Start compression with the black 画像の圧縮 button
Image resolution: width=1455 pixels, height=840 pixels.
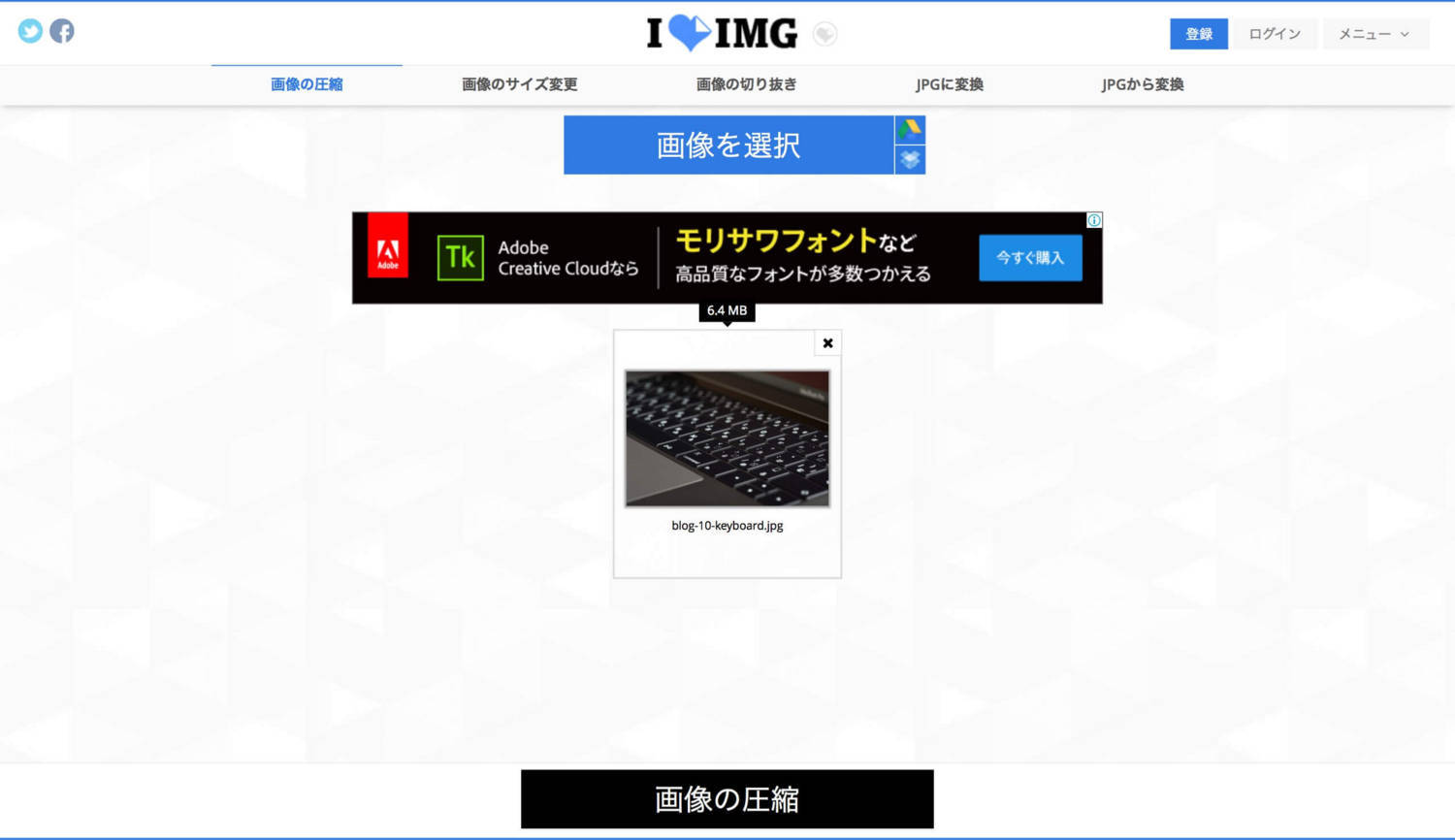pos(727,799)
